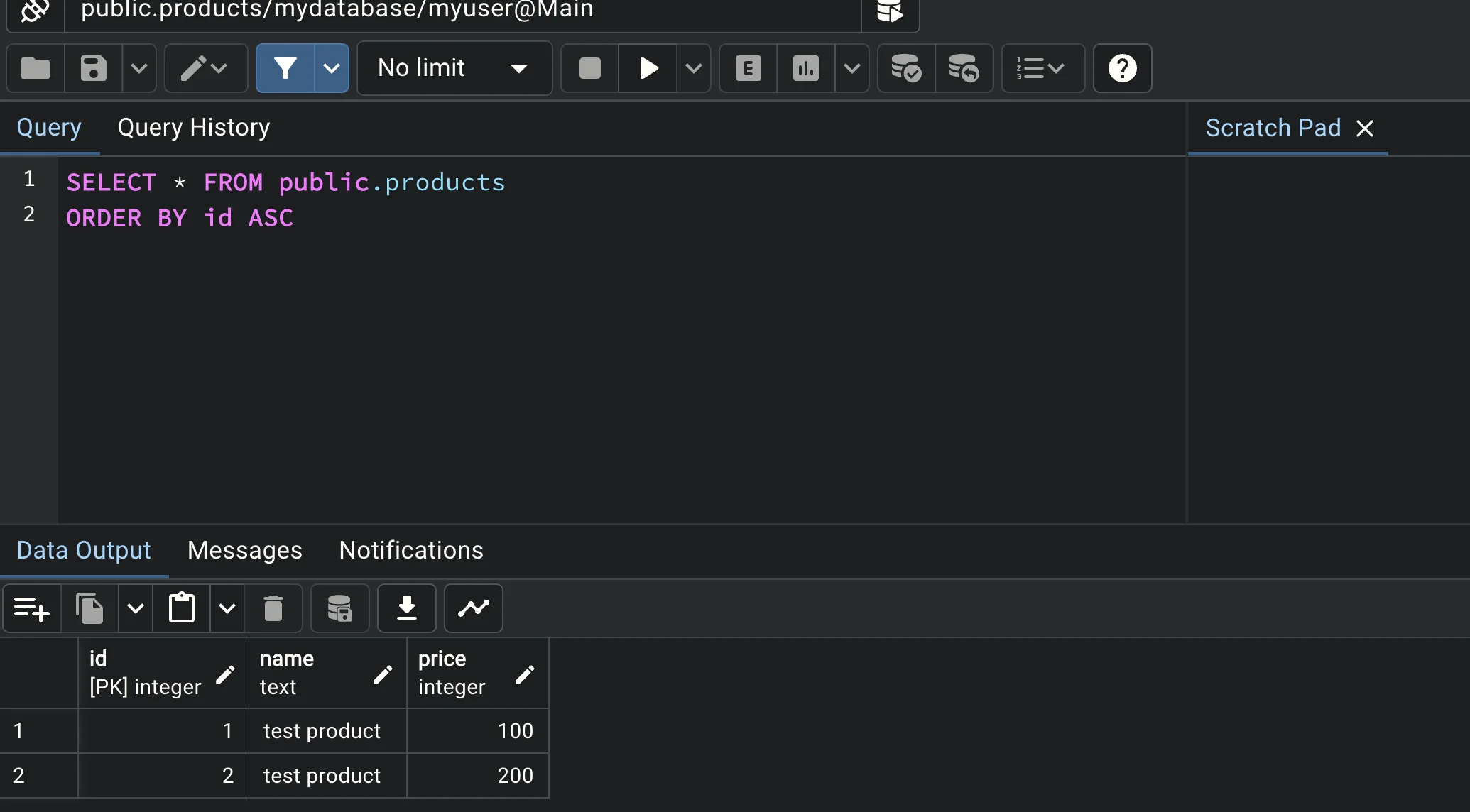Click the connection status icon
This screenshot has width=1470, height=812.
[35, 11]
